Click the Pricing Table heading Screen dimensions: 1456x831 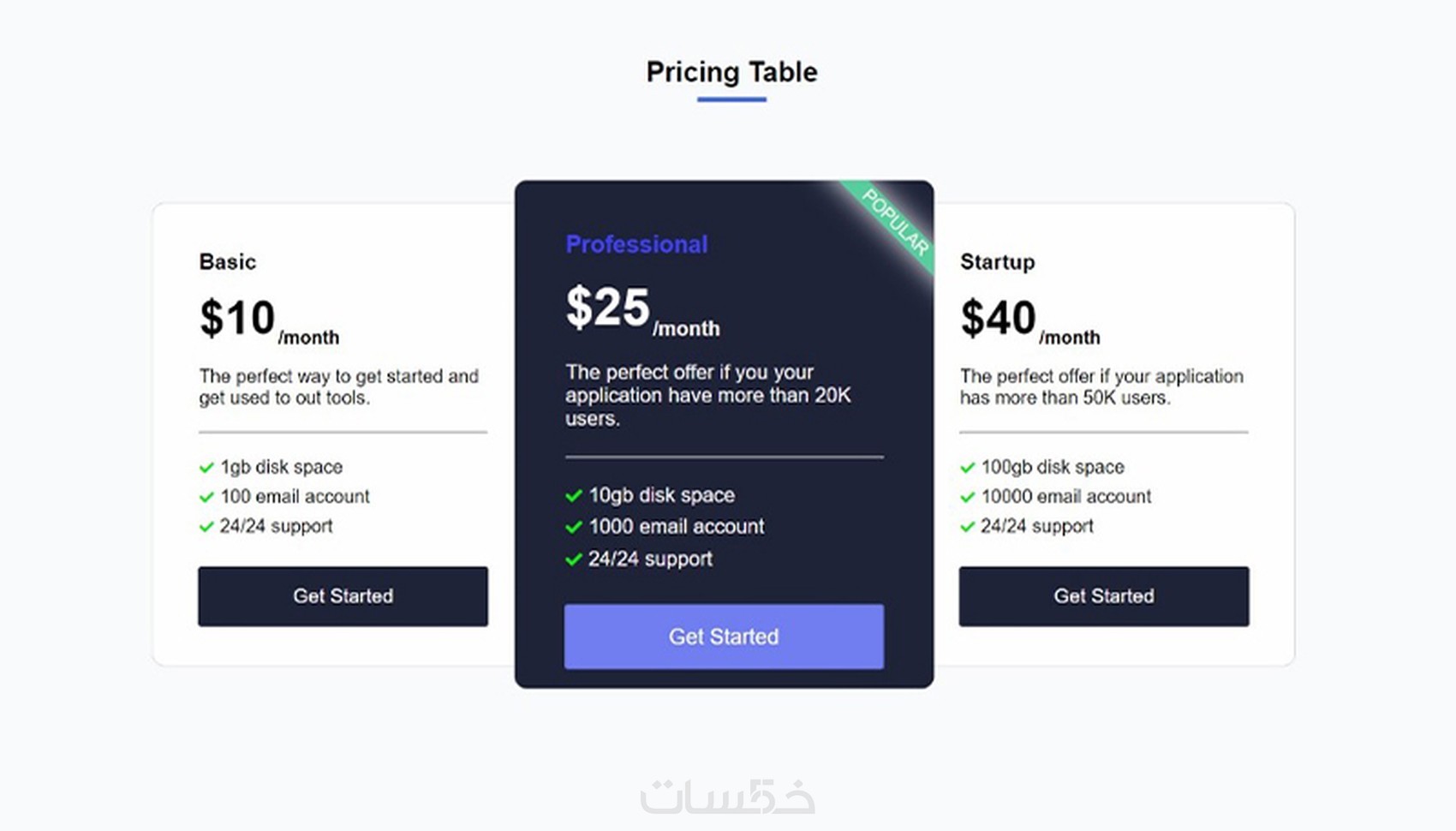(x=731, y=72)
